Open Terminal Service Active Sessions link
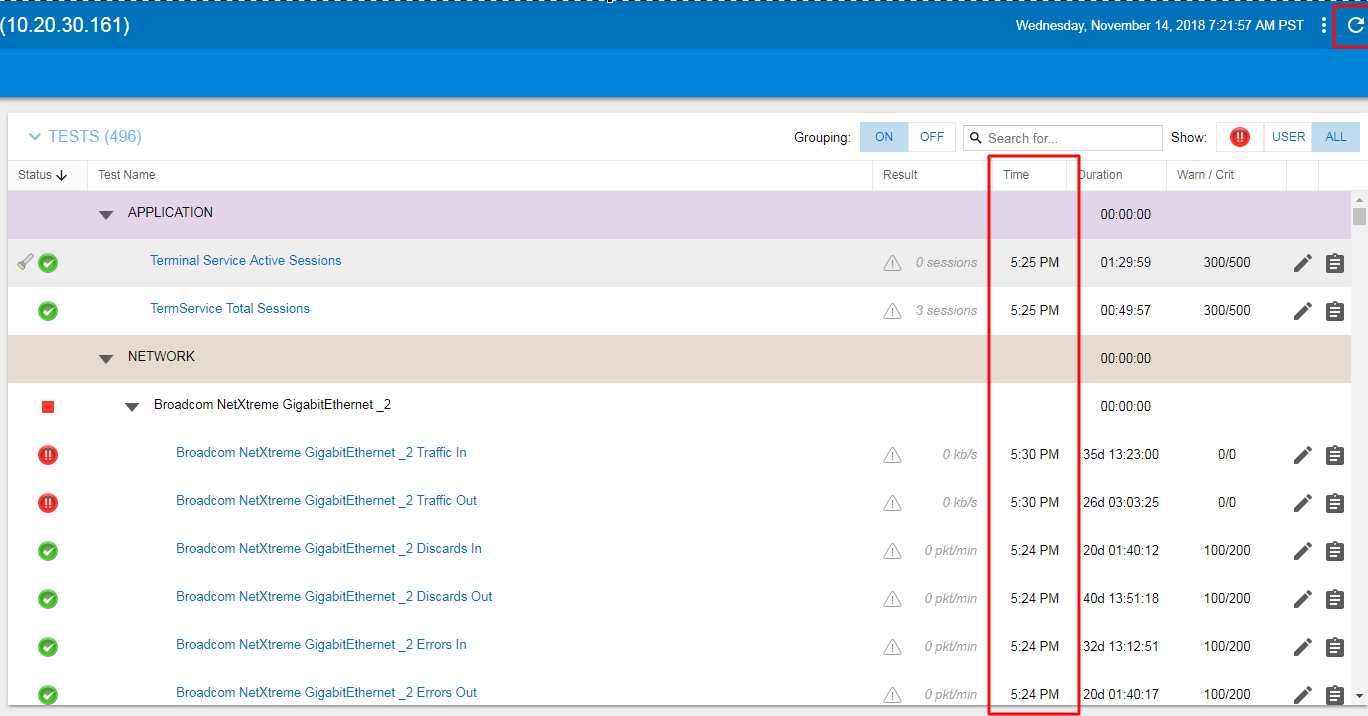Screen dimensions: 1368x716 [246, 260]
